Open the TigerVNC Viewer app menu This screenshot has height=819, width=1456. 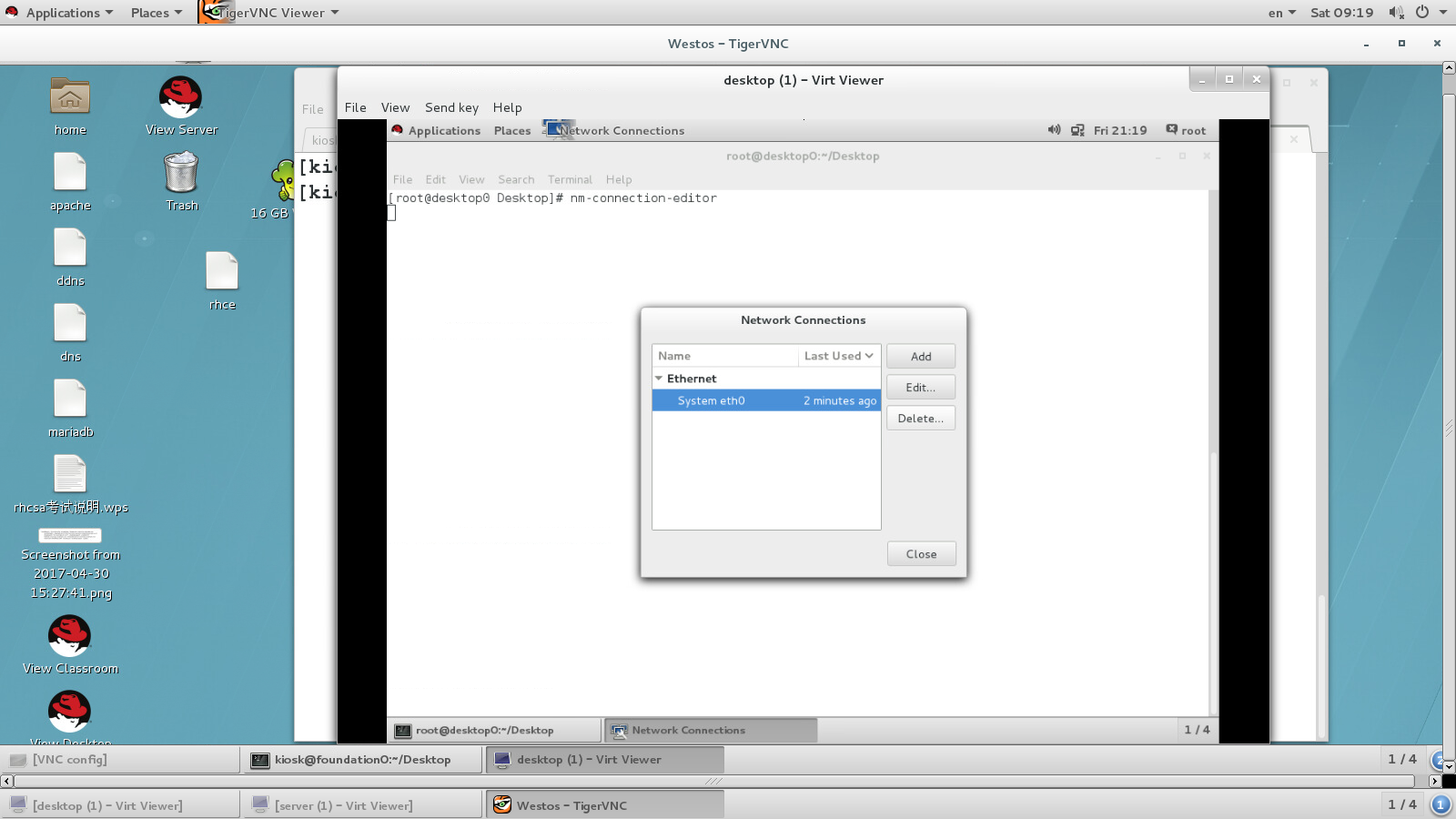click(x=278, y=13)
